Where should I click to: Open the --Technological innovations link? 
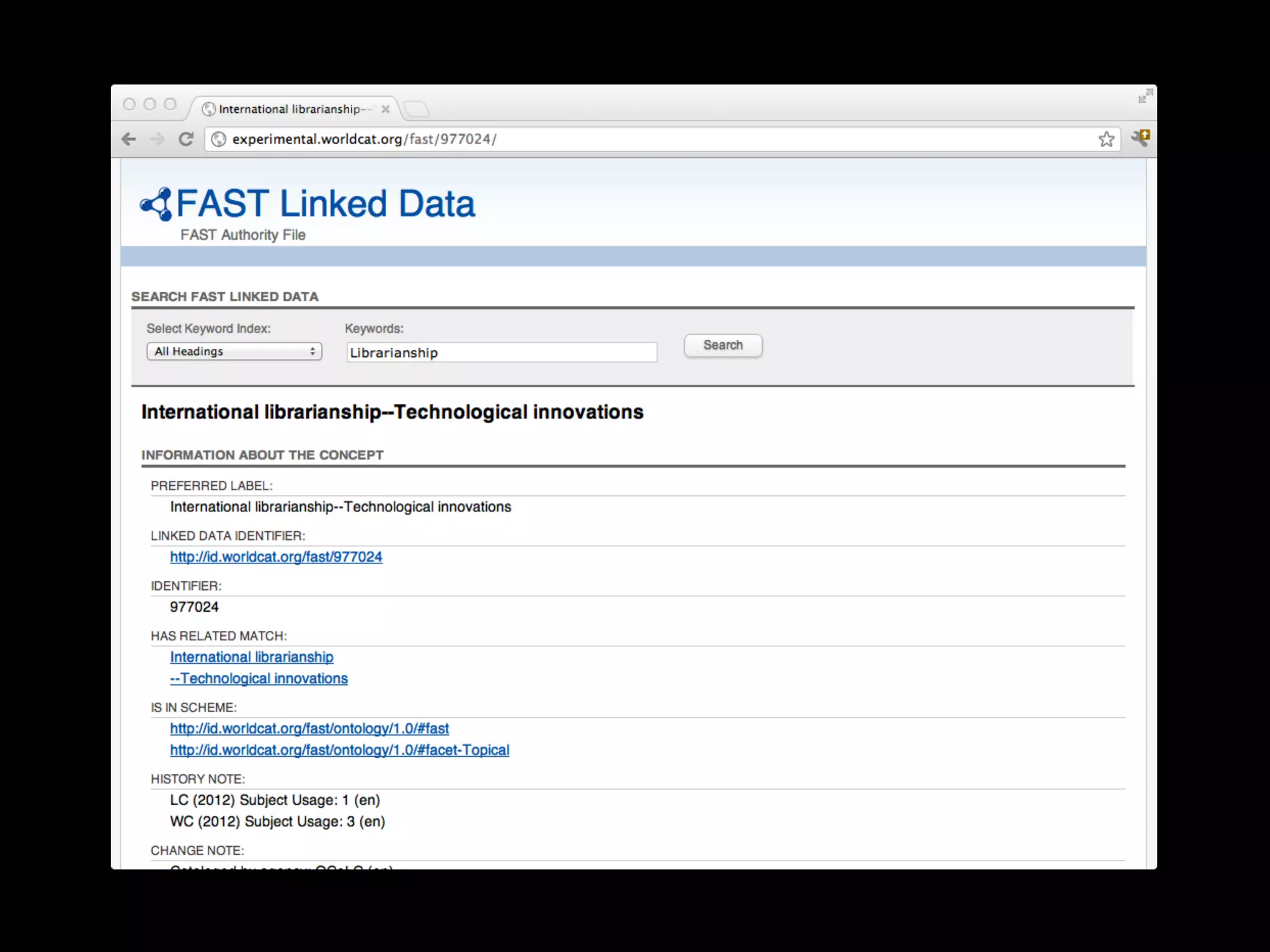[259, 678]
